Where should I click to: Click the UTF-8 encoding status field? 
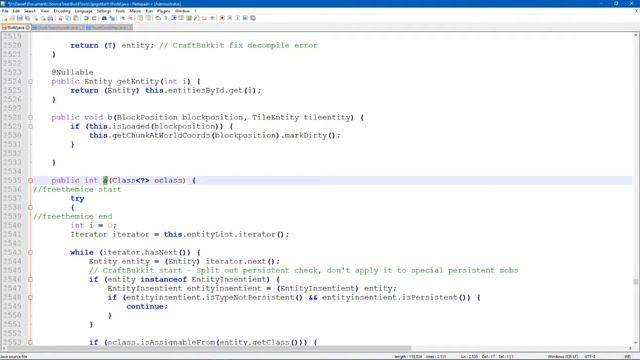pyautogui.click(x=590, y=356)
